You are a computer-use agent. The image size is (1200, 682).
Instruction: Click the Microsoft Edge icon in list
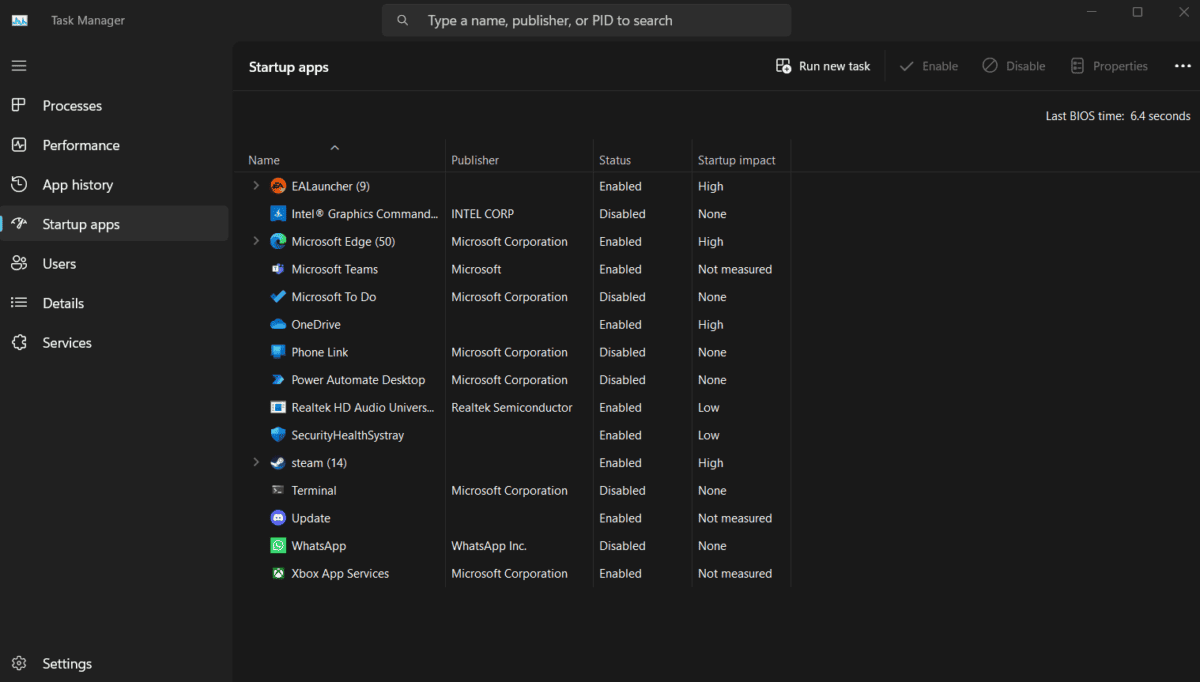click(x=278, y=242)
